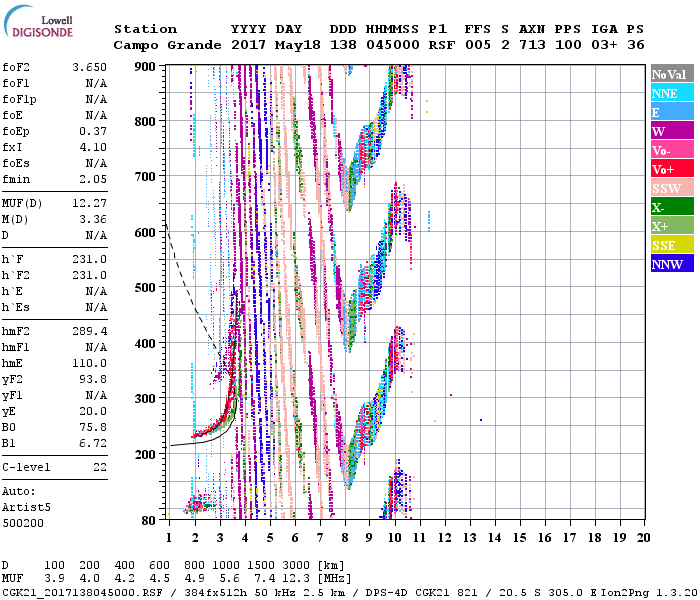
Task: Click the blue NNW legend entry
Action: point(668,264)
